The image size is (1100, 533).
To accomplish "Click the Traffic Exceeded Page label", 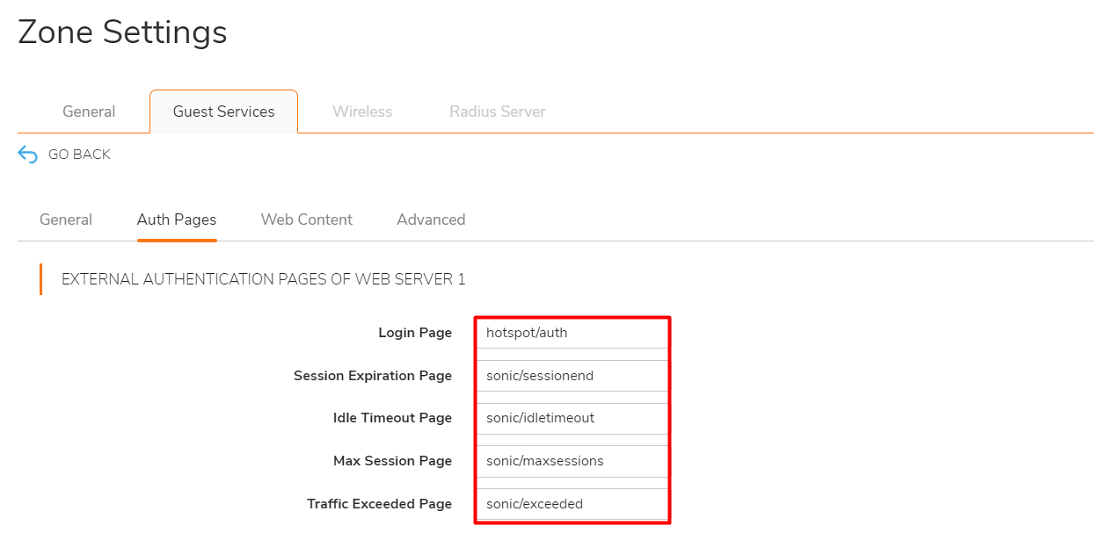I will pos(379,504).
